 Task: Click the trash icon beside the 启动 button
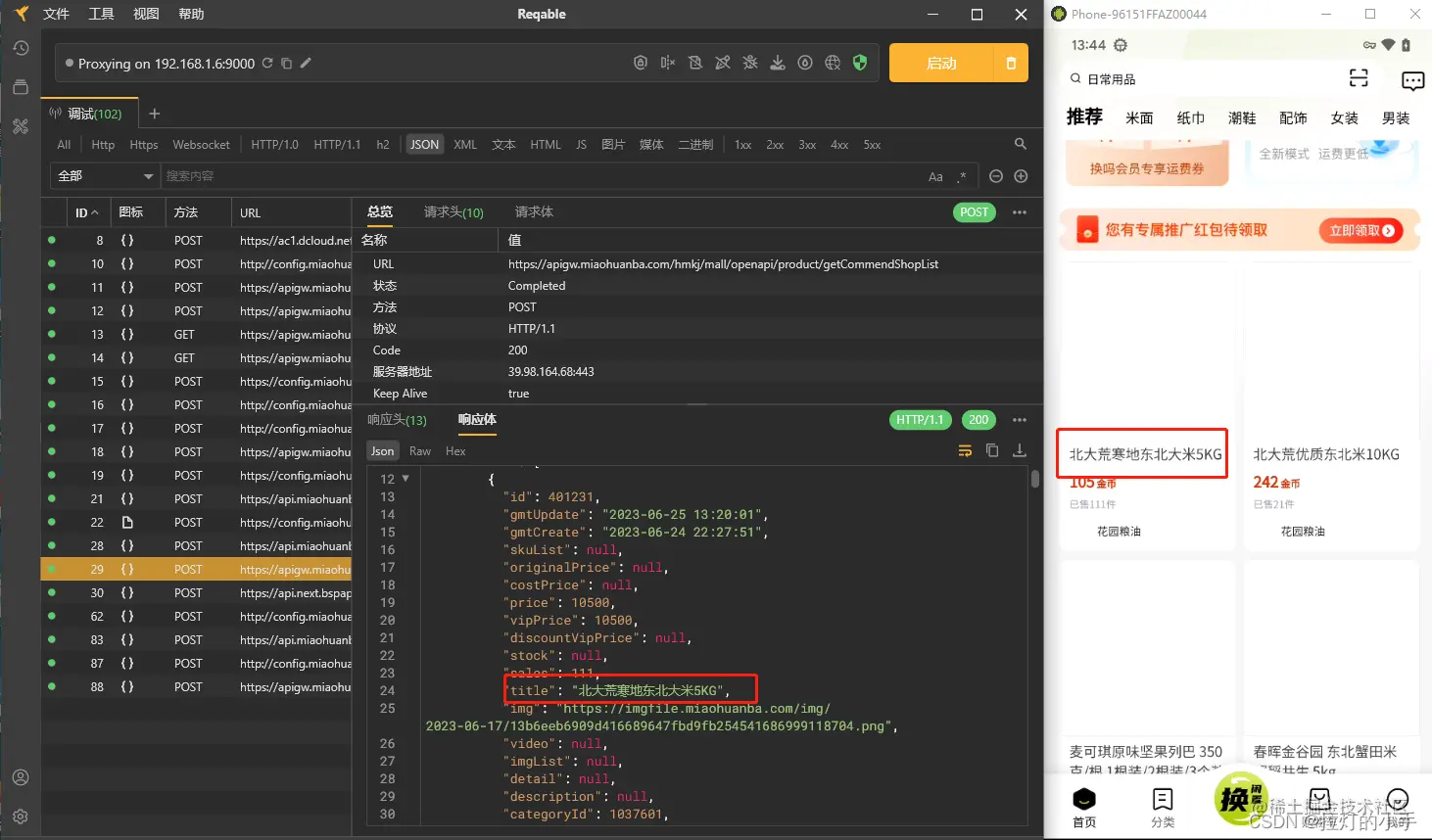(1011, 63)
